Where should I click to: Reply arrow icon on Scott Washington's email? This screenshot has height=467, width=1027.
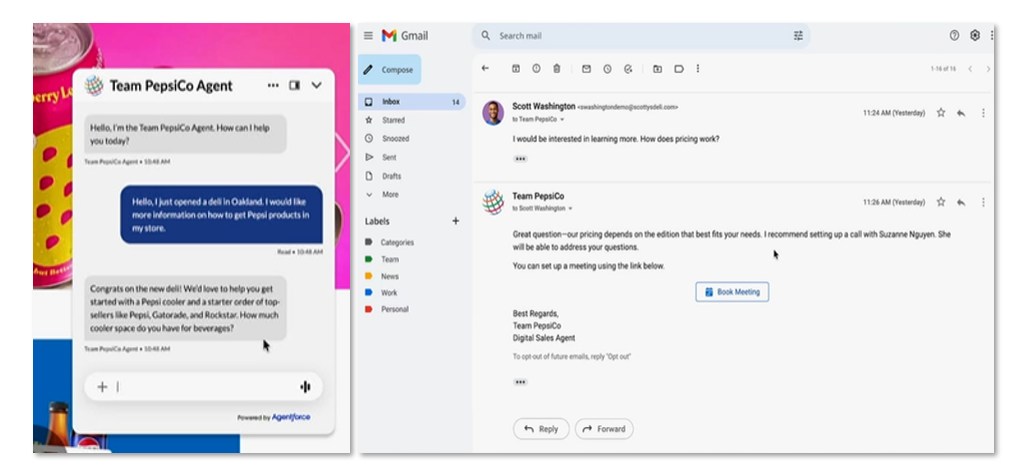(961, 113)
